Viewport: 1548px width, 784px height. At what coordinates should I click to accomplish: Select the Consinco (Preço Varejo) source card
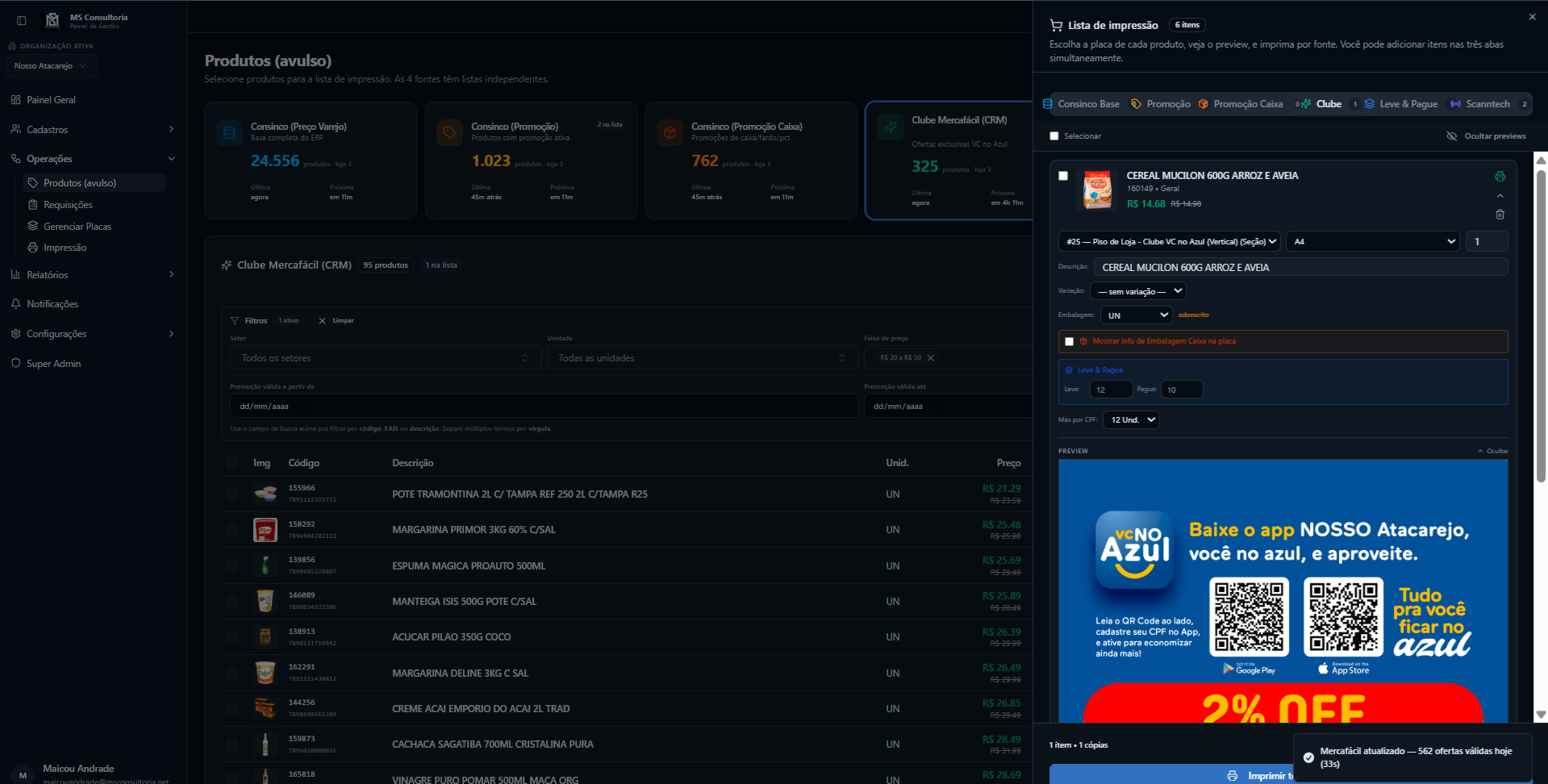(311, 161)
